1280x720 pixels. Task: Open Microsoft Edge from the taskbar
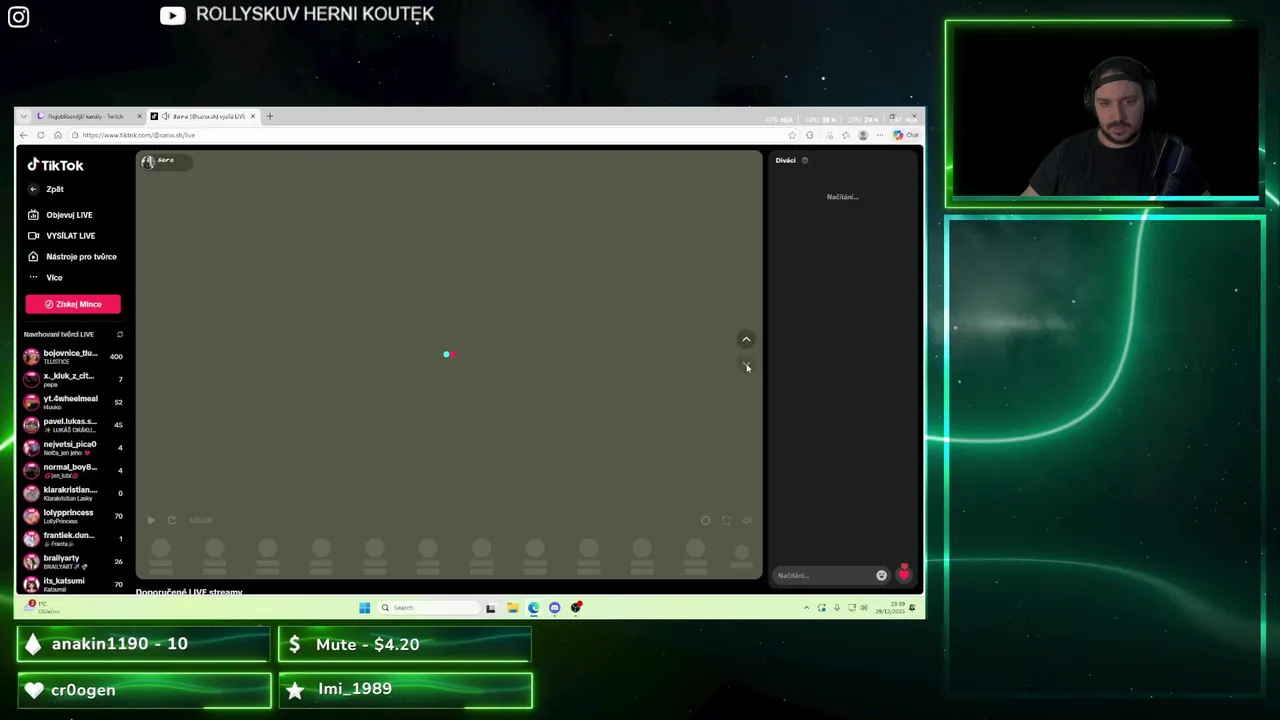point(533,607)
